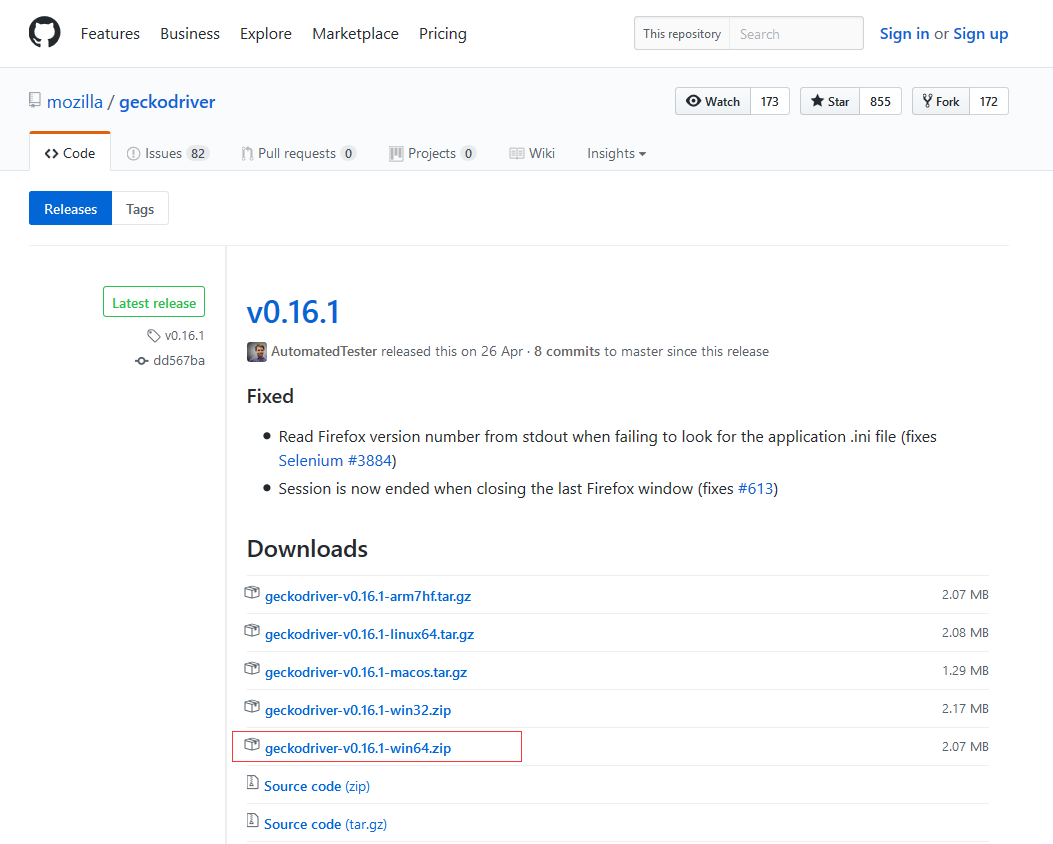Click the 1.29 MB size text
Image resolution: width=1053 pixels, height=844 pixels.
coord(965,671)
